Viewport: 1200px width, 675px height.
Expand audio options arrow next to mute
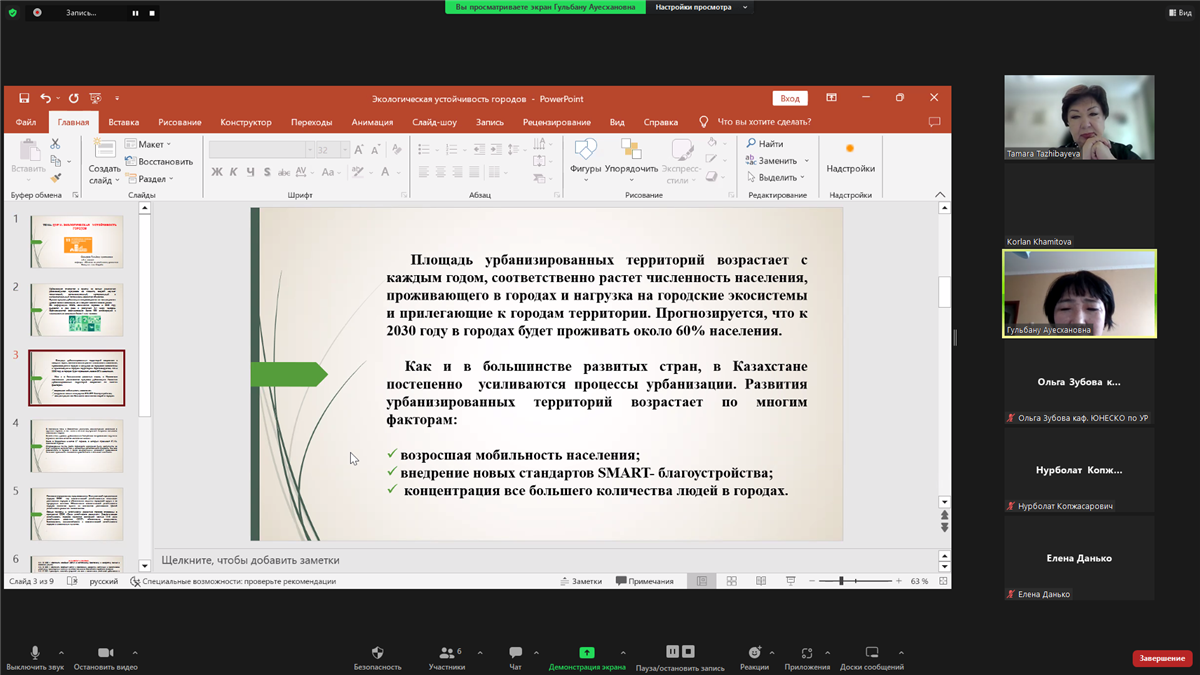pos(62,653)
